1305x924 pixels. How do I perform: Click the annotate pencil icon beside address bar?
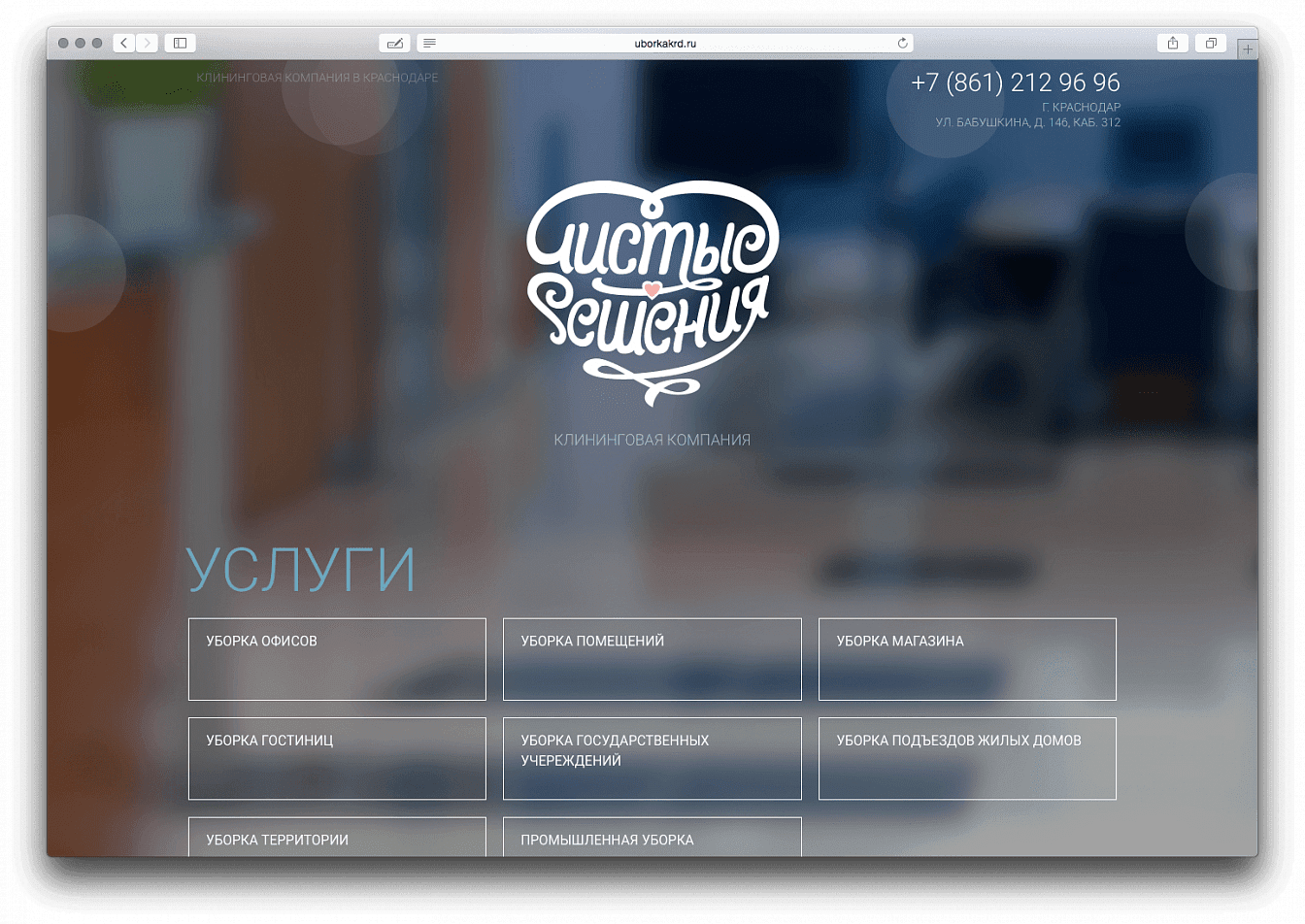[x=394, y=43]
